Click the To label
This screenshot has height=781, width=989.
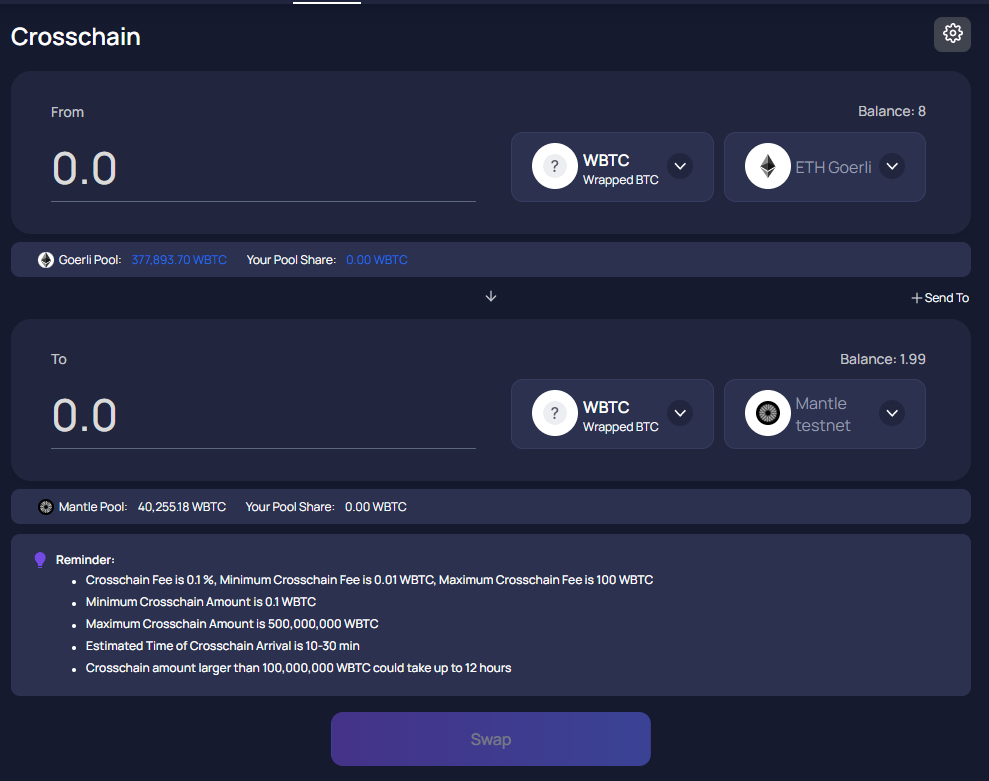point(59,359)
